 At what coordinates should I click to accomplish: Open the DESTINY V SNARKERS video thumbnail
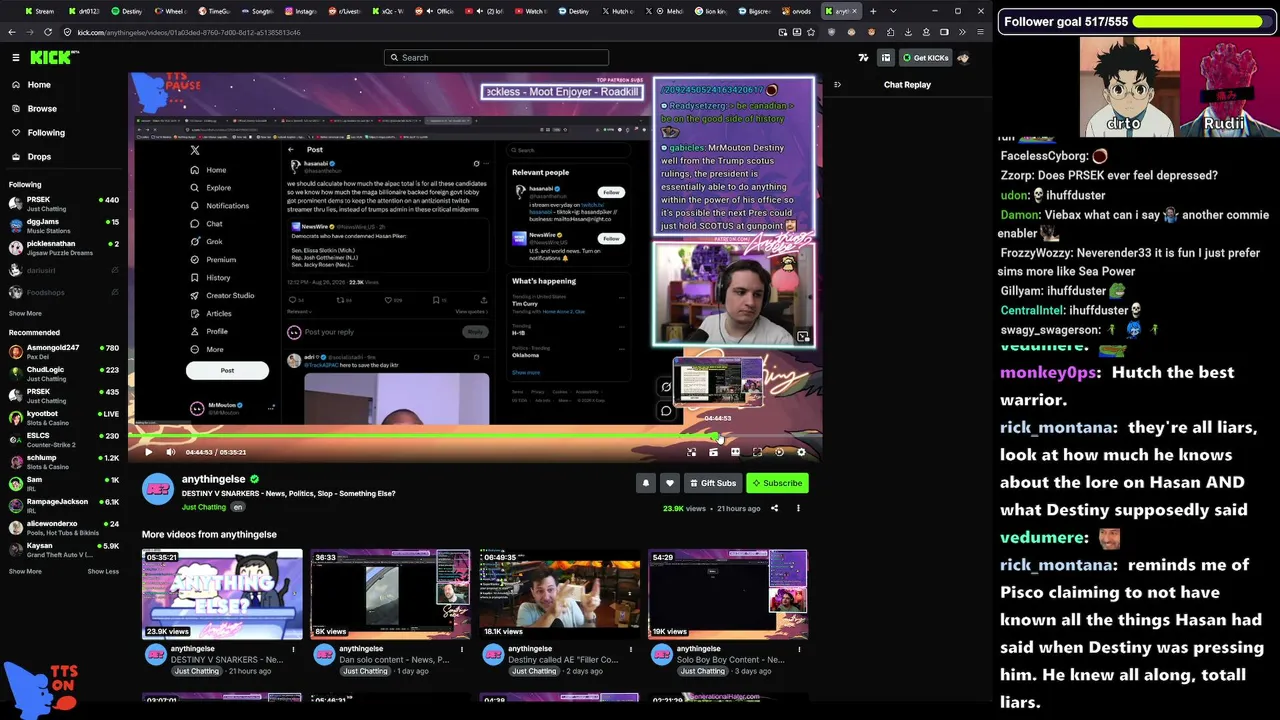point(222,594)
